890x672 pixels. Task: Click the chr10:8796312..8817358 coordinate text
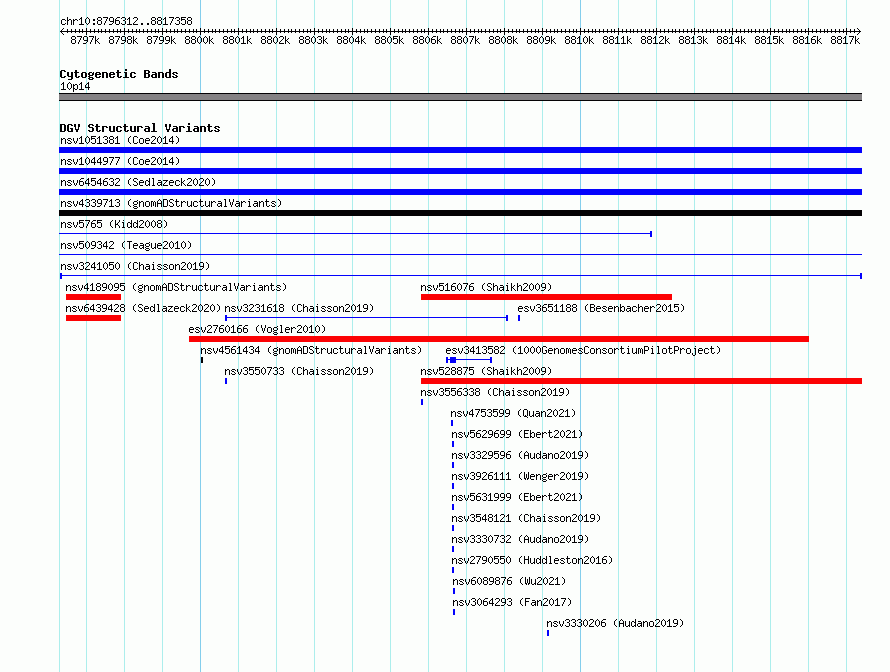click(126, 21)
